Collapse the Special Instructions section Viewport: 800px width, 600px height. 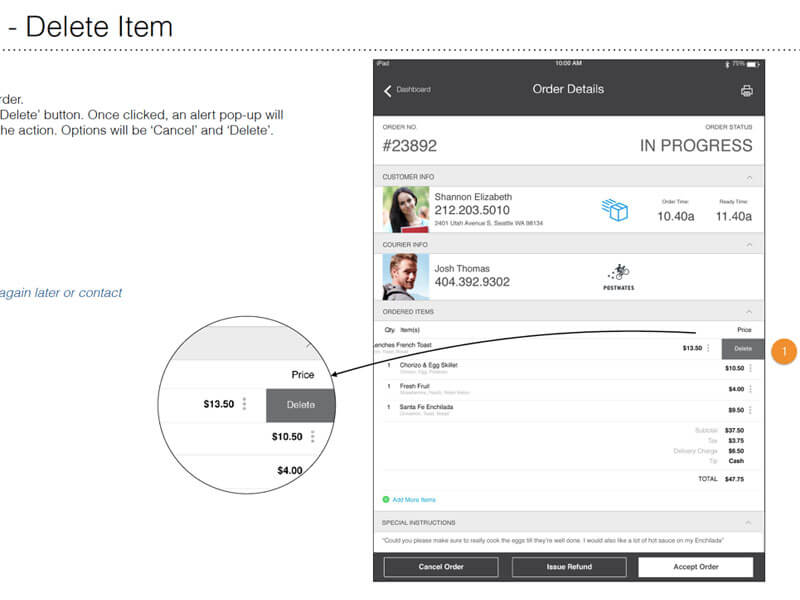[x=747, y=520]
